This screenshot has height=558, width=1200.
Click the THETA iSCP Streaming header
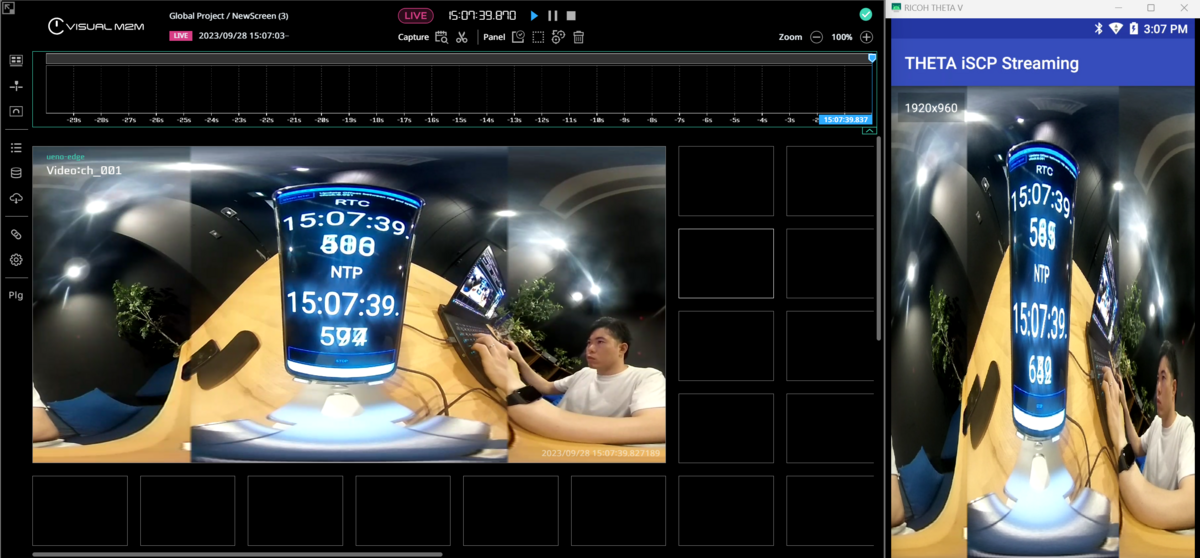coord(992,63)
